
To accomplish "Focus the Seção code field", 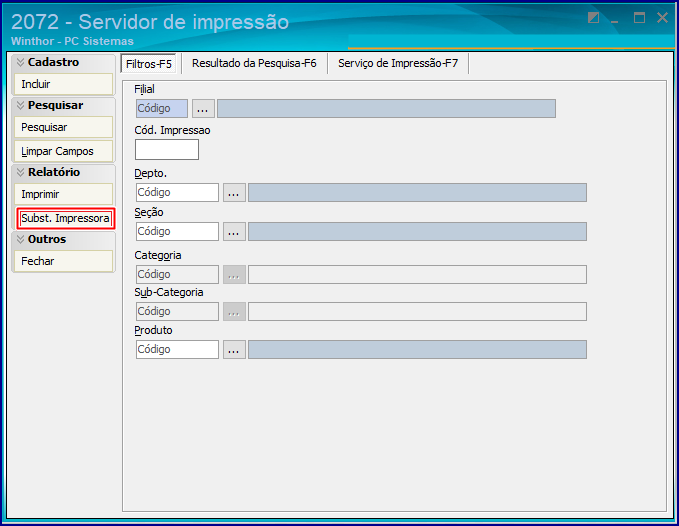I will pyautogui.click(x=177, y=231).
